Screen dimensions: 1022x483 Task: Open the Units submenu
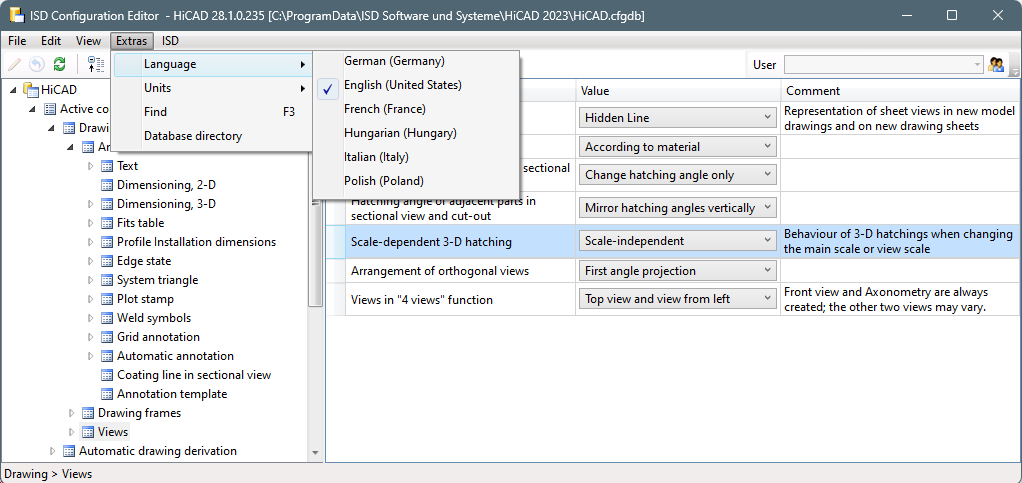[212, 88]
